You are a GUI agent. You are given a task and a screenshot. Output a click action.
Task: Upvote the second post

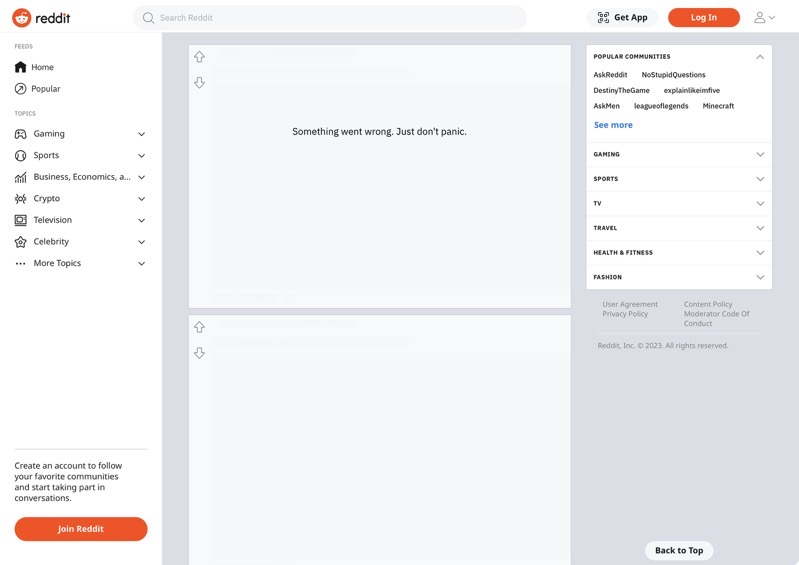(199, 327)
